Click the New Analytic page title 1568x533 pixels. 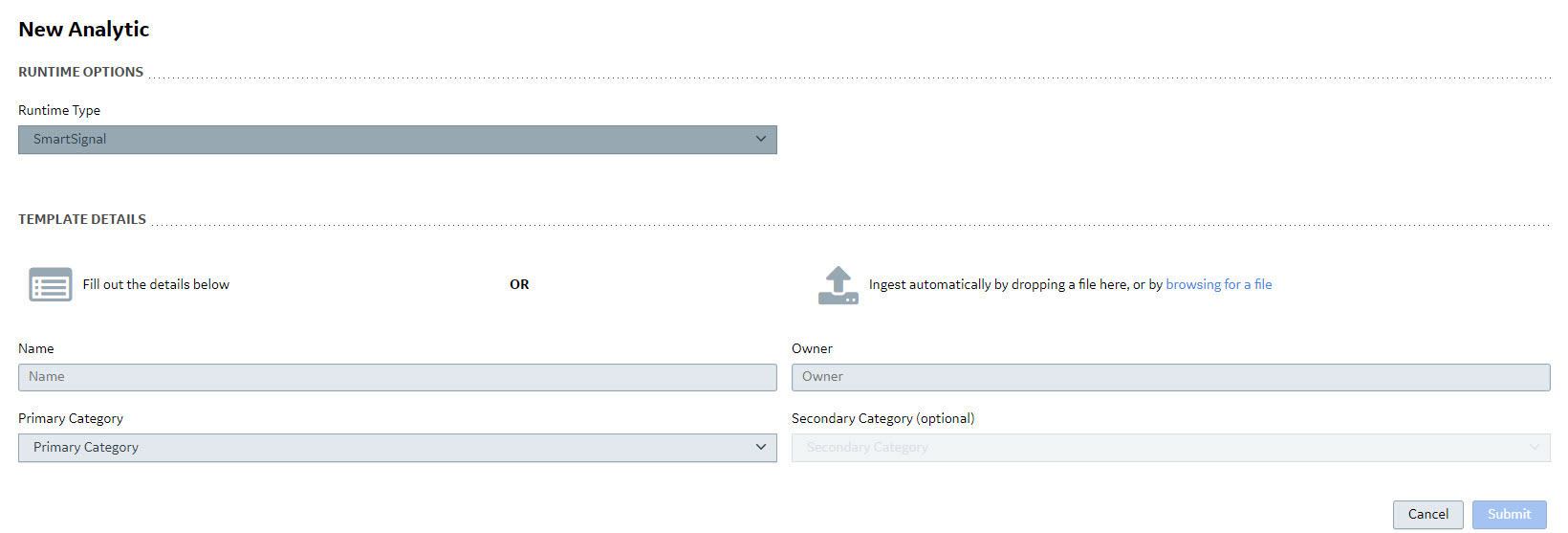click(x=84, y=30)
